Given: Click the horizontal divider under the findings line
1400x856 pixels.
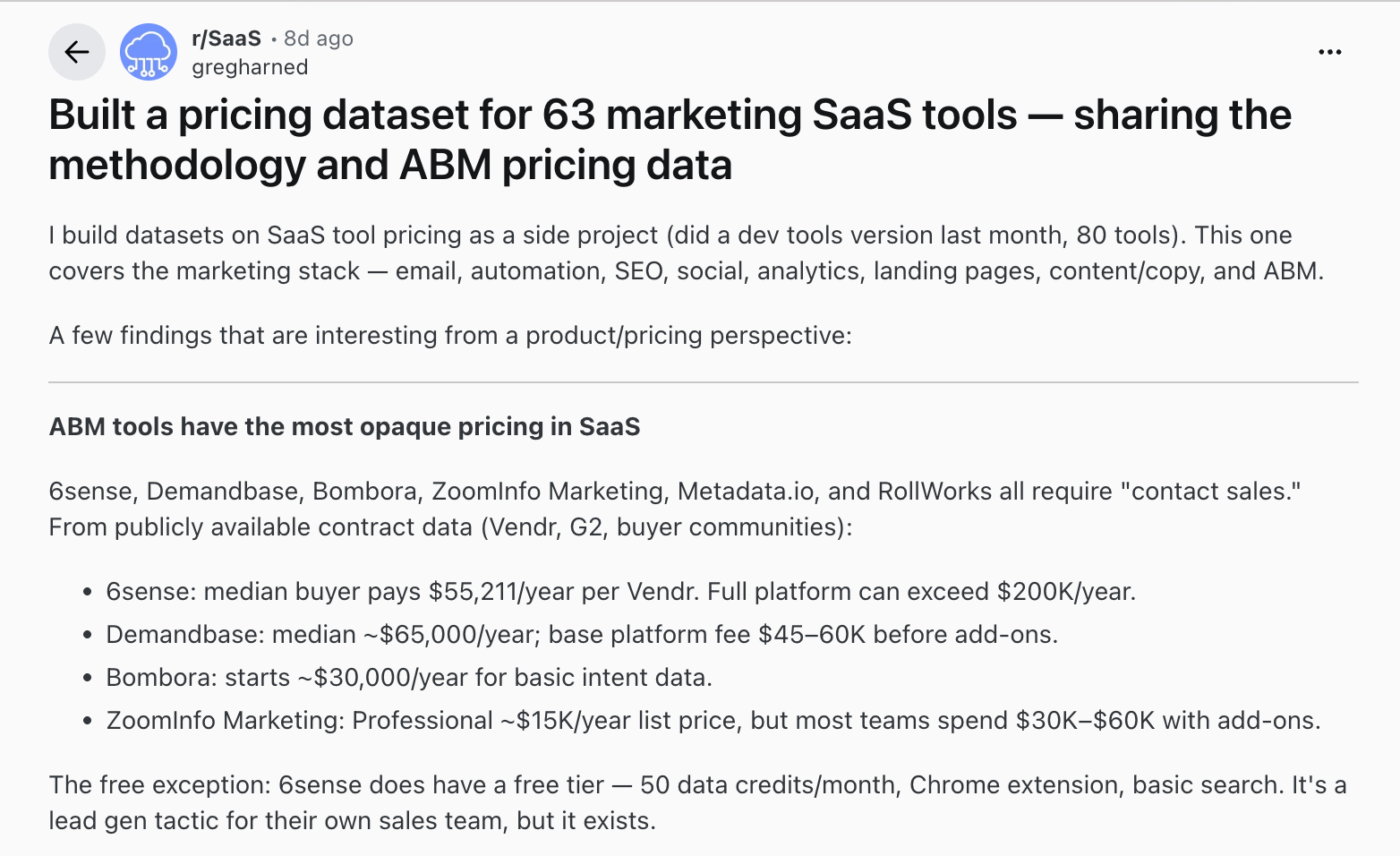Looking at the screenshot, I should pyautogui.click(x=704, y=382).
